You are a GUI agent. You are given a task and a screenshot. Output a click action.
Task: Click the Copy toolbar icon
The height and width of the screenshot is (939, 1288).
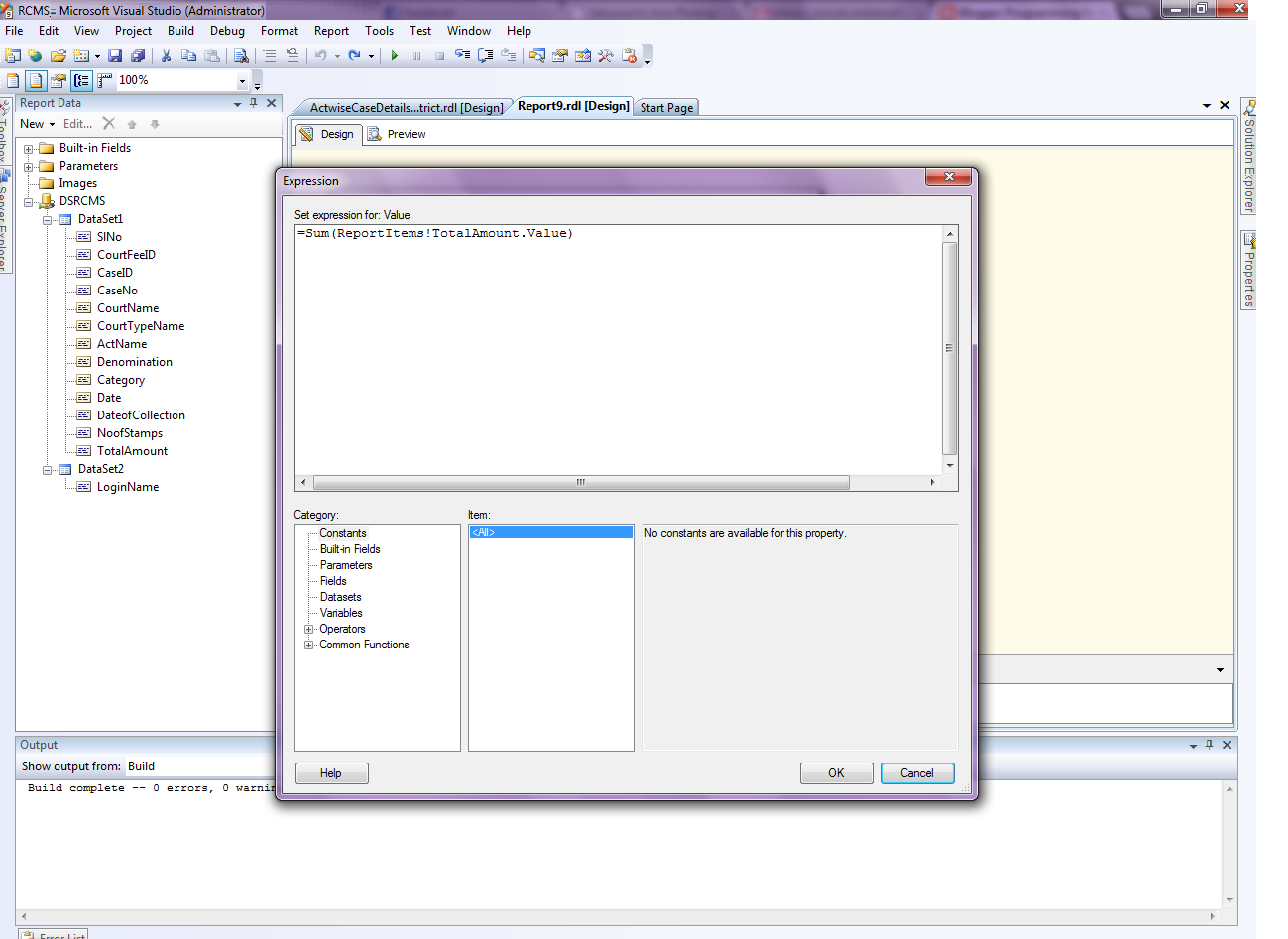188,56
